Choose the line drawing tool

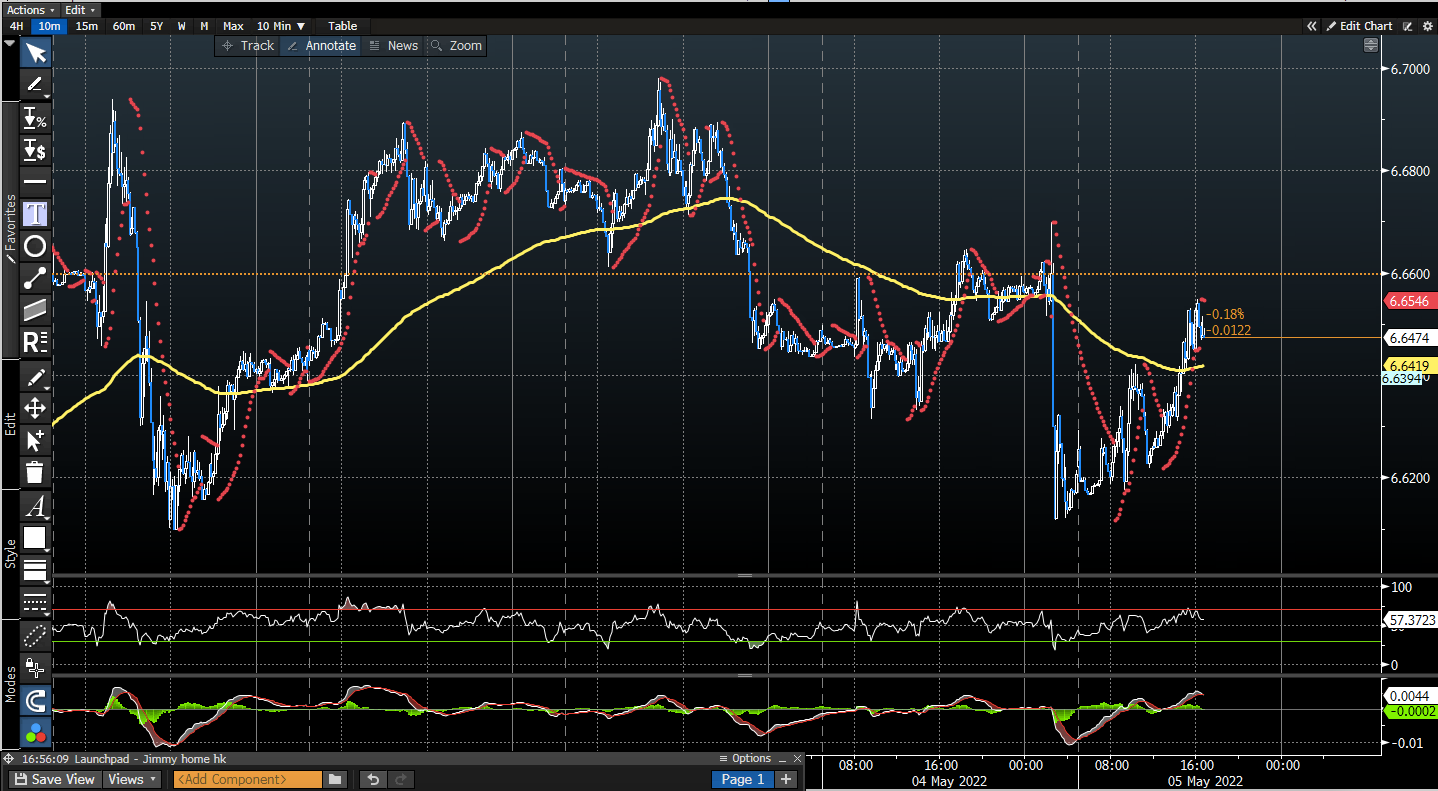point(35,85)
